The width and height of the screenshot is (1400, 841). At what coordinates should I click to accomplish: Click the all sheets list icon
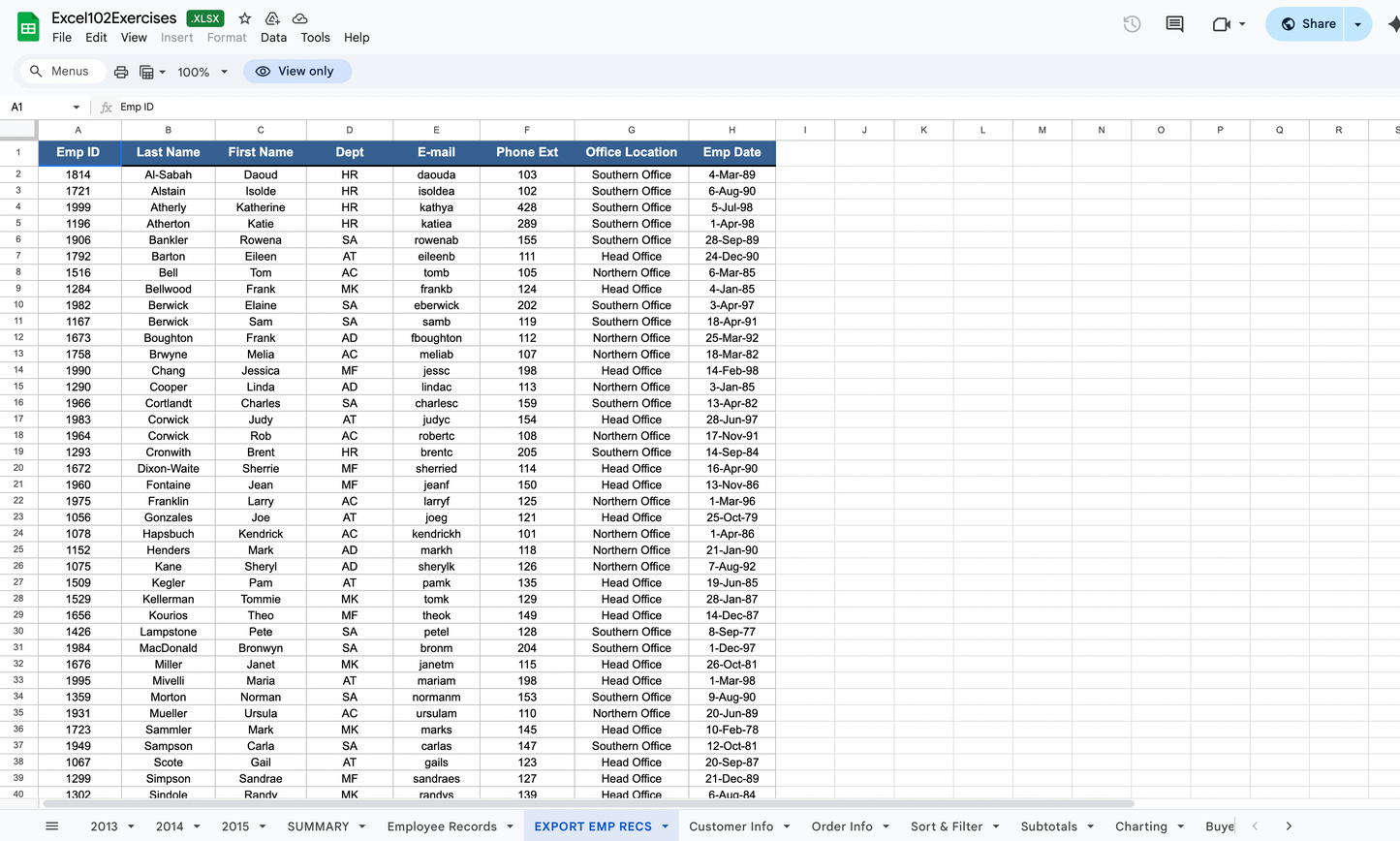tap(52, 825)
